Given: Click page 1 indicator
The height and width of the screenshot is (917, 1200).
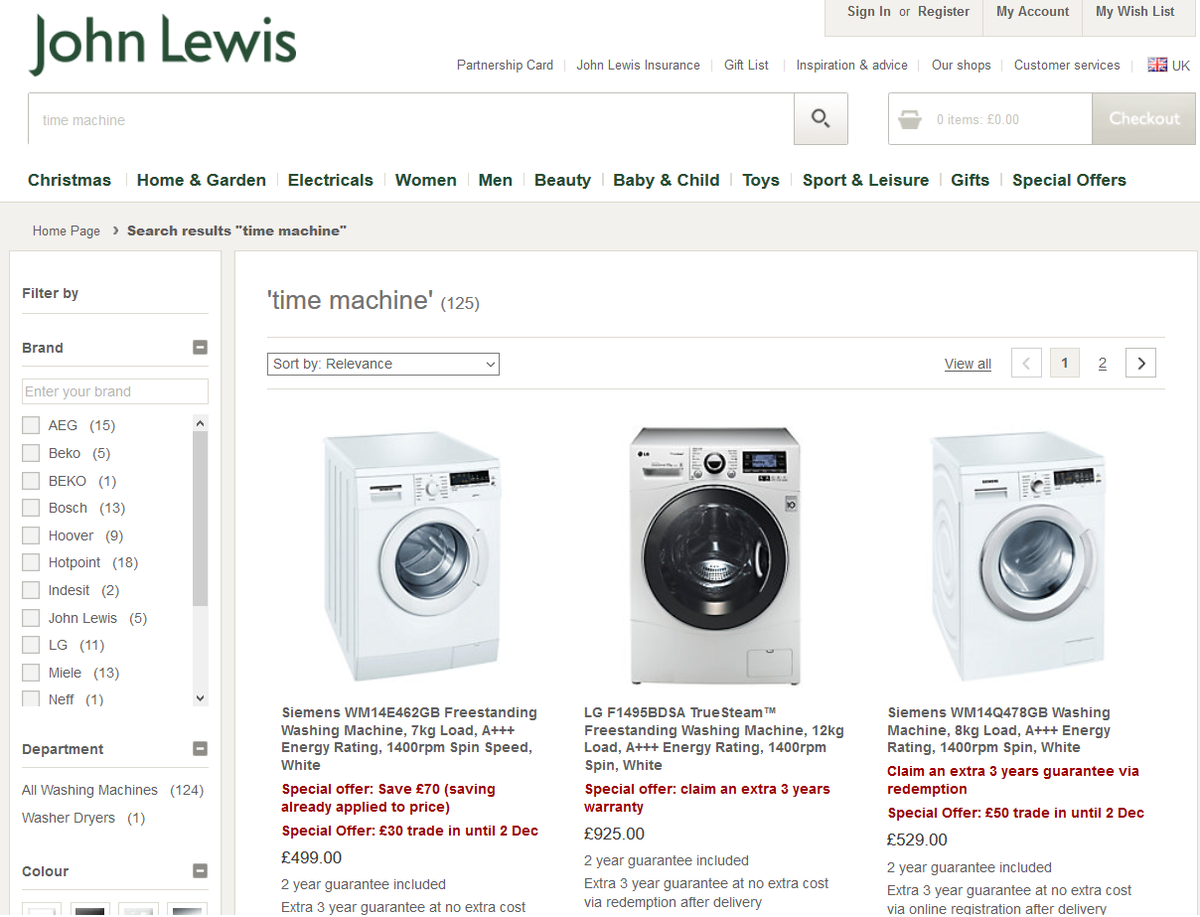Looking at the screenshot, I should coord(1064,363).
